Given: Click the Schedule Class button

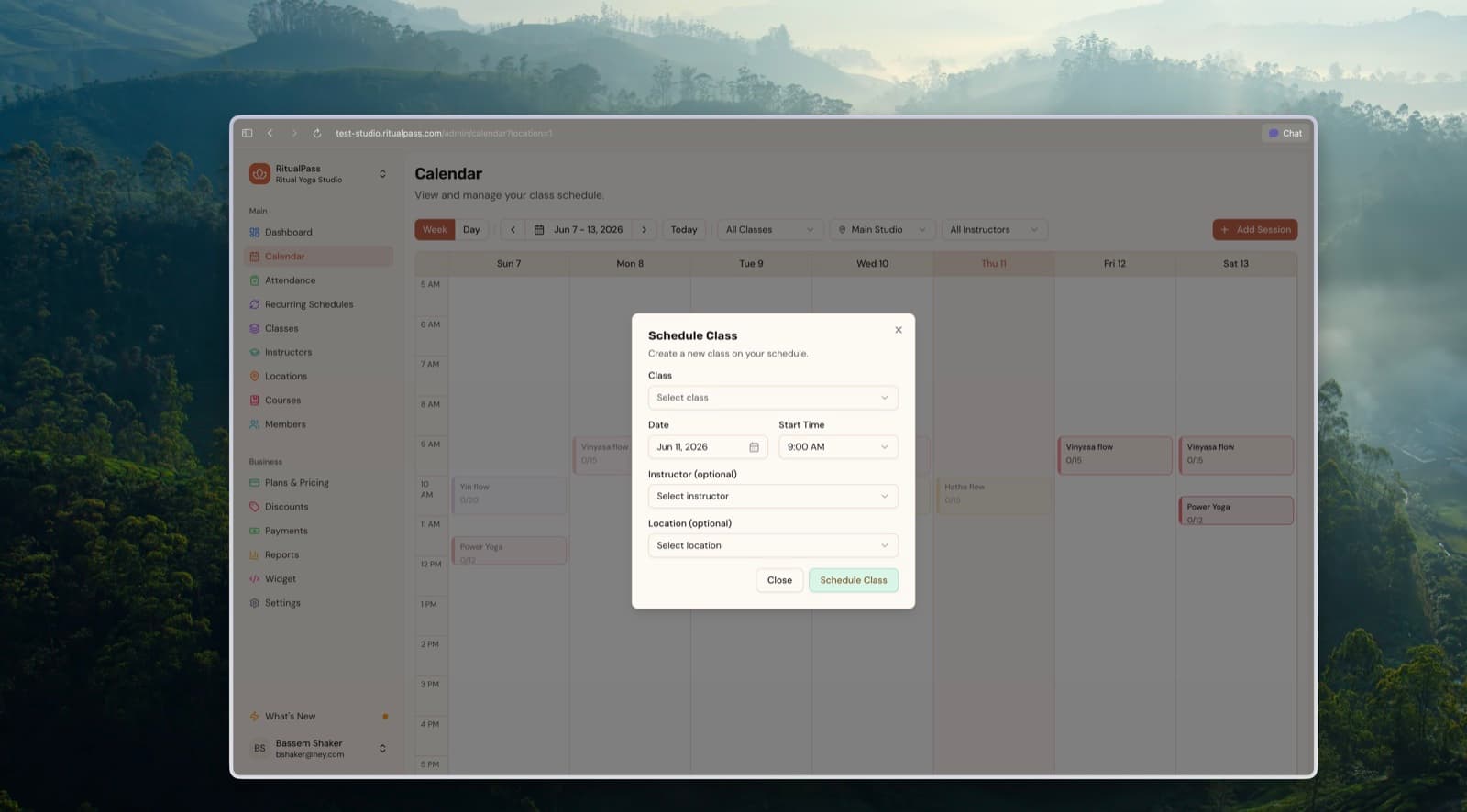Looking at the screenshot, I should point(854,580).
